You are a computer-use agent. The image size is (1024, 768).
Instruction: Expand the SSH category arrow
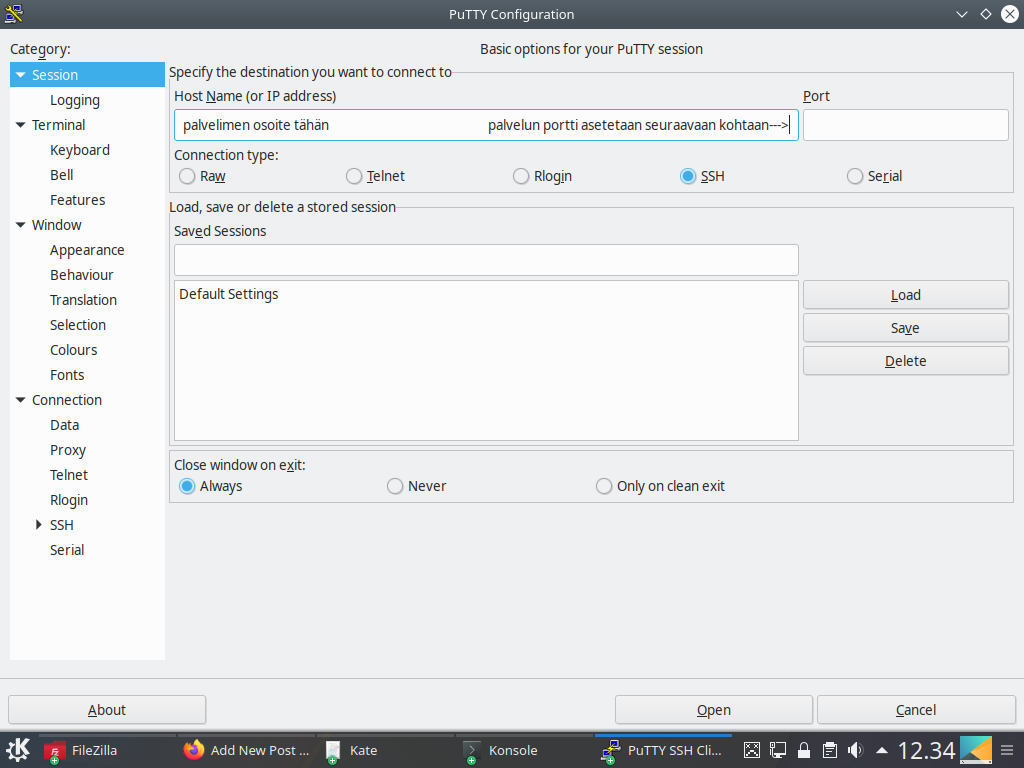coord(39,525)
